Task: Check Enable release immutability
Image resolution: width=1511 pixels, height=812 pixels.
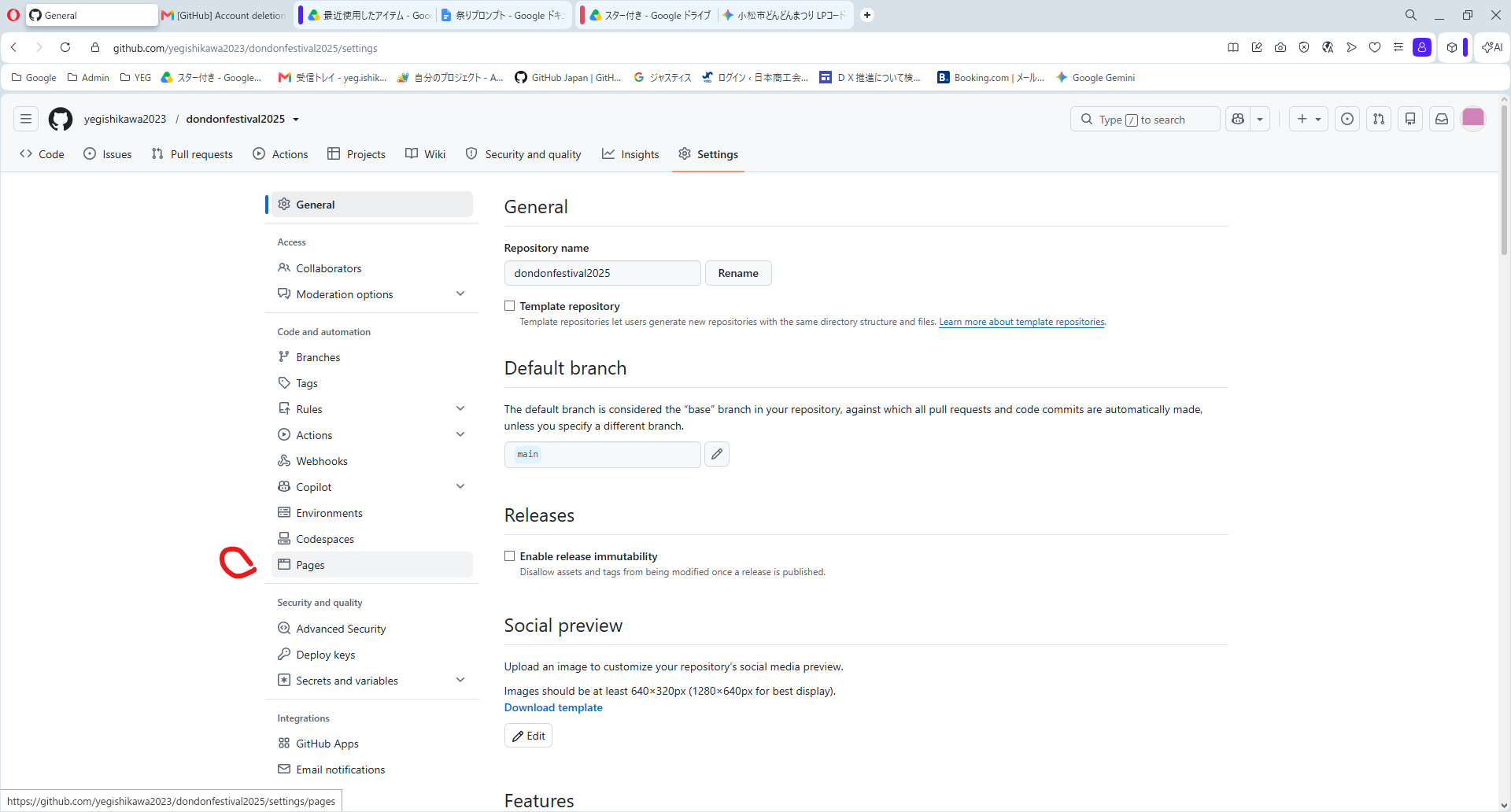Action: (x=510, y=556)
